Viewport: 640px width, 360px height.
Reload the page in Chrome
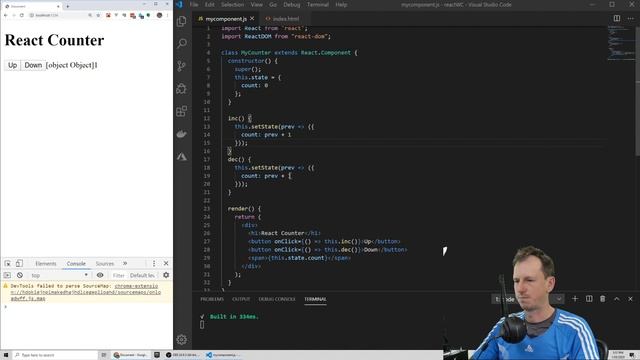(22, 15)
